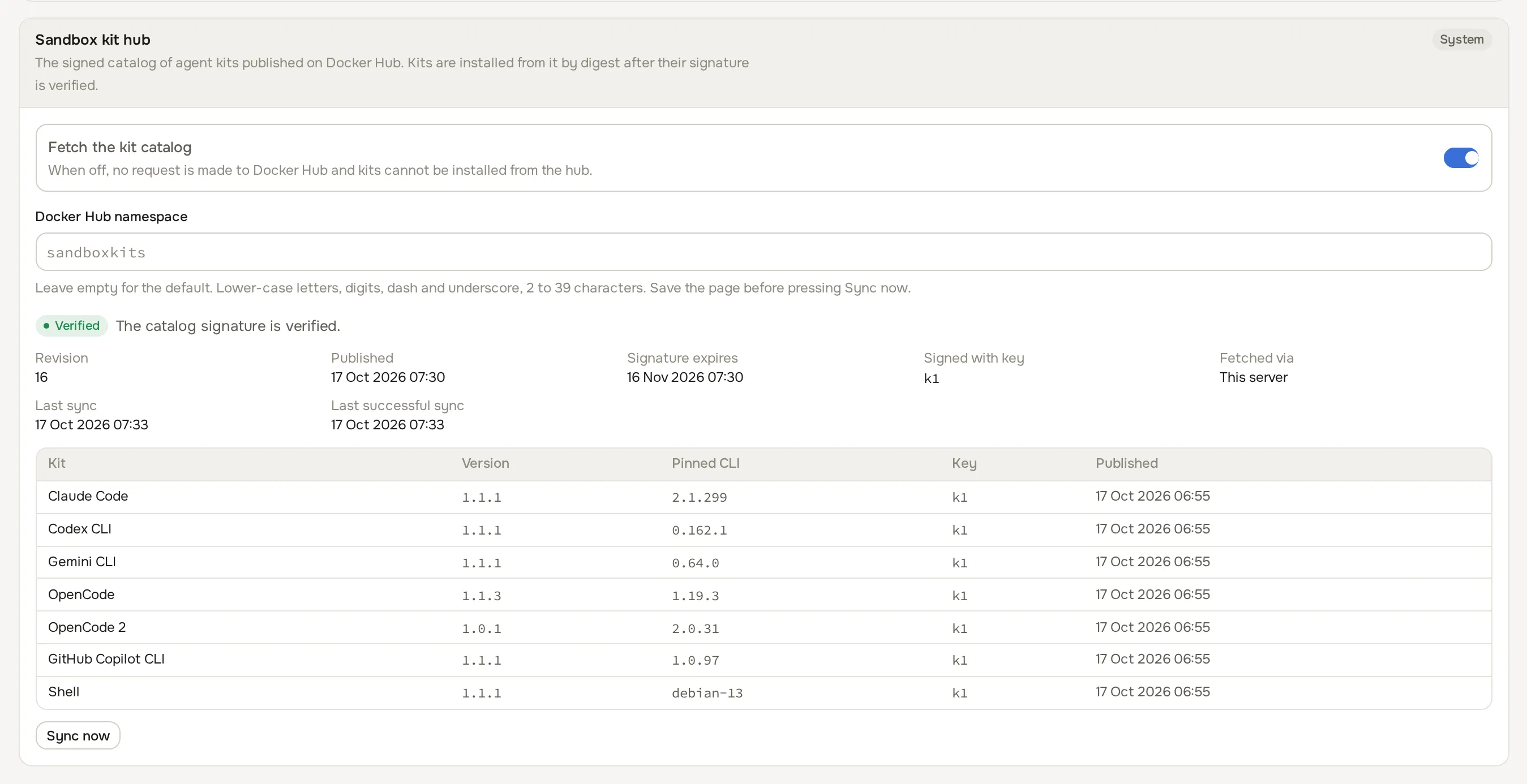Click pinned CLI value 2.1.299
This screenshot has width=1527, height=784.
699,497
